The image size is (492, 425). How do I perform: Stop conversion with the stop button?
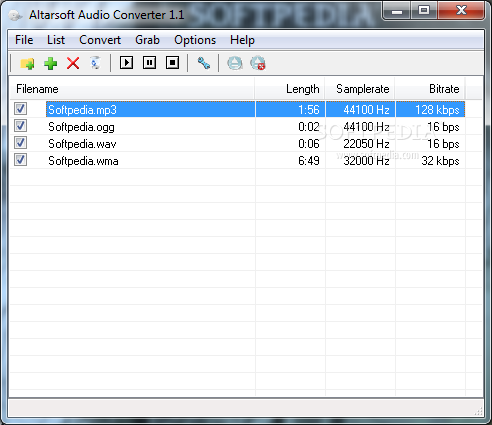click(x=172, y=63)
